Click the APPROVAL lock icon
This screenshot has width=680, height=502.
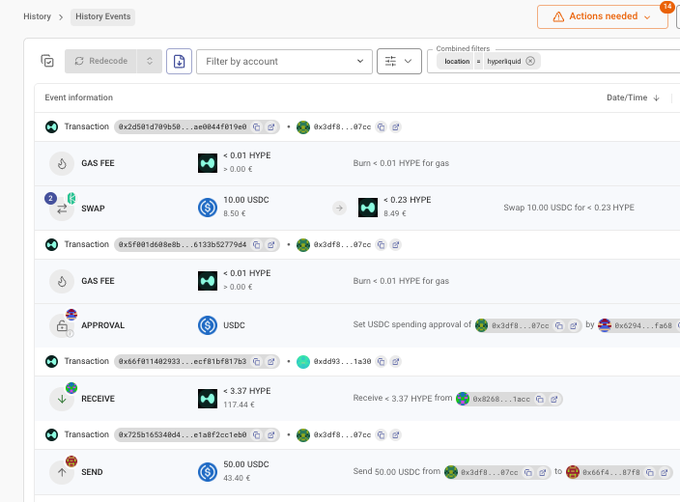pyautogui.click(x=62, y=326)
